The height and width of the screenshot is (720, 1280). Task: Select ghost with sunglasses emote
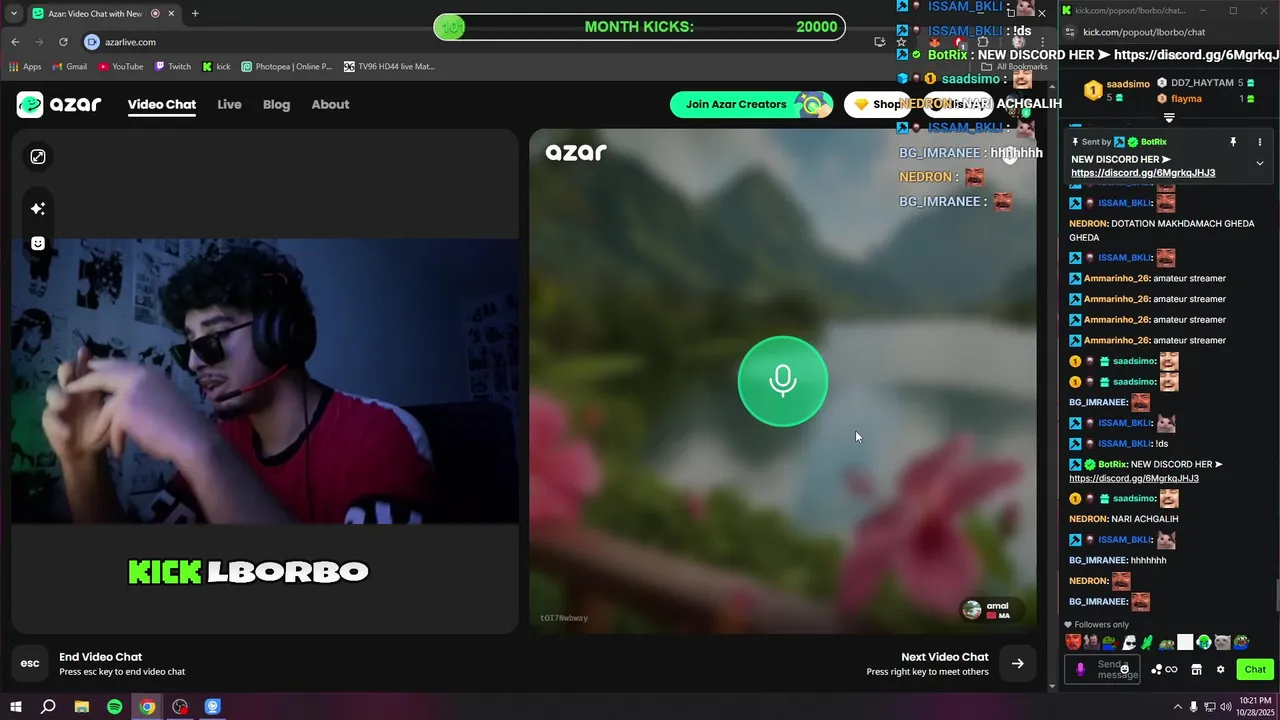(x=1129, y=642)
